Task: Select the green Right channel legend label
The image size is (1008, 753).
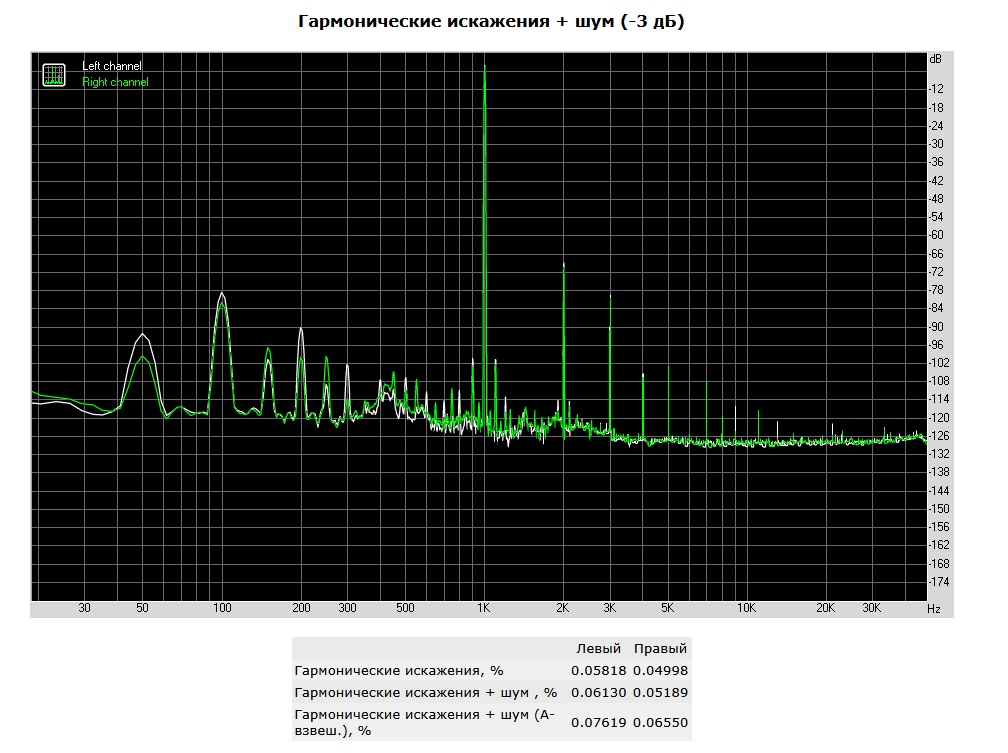Action: coord(115,82)
